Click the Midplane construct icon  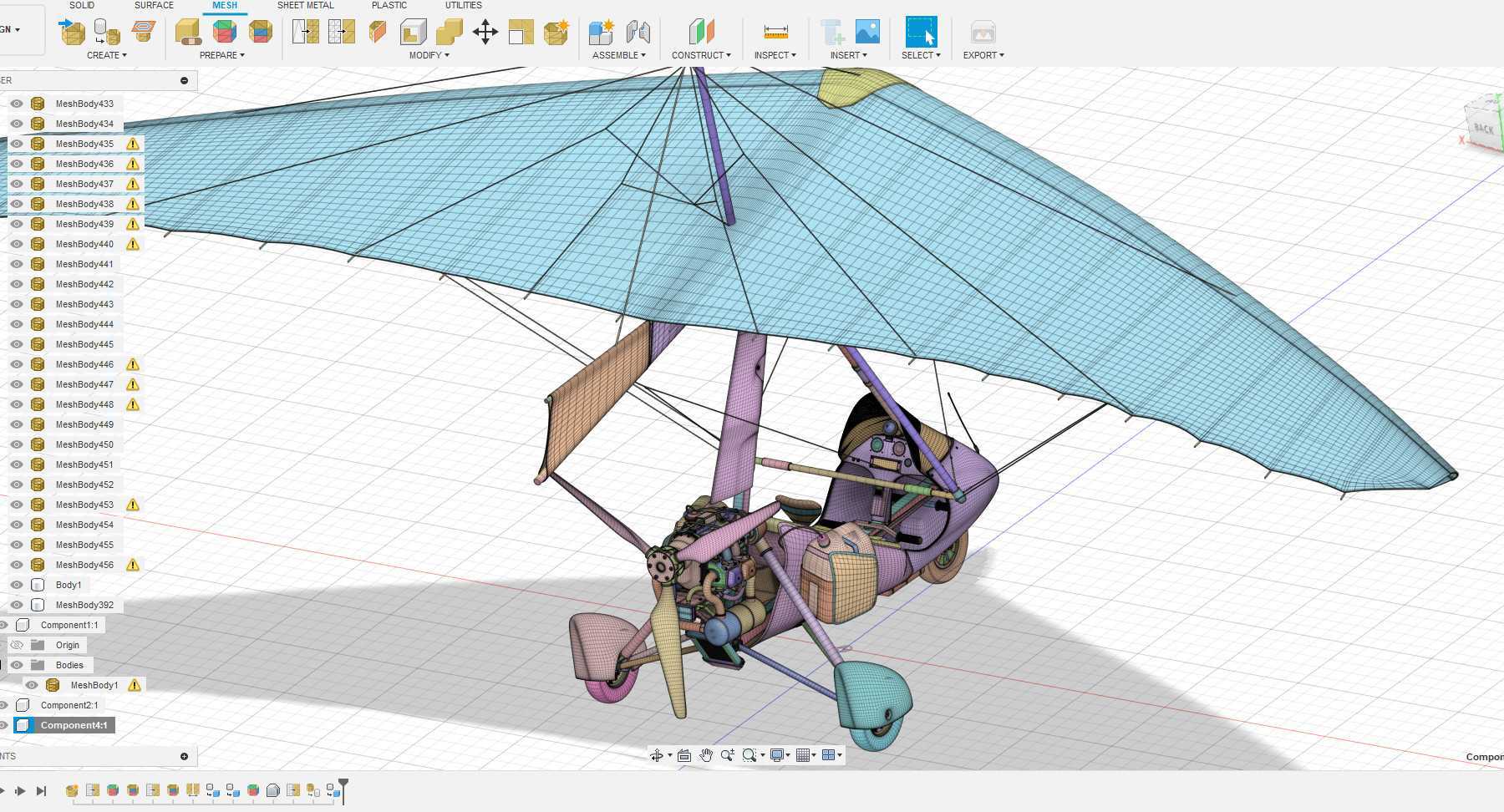tap(701, 32)
